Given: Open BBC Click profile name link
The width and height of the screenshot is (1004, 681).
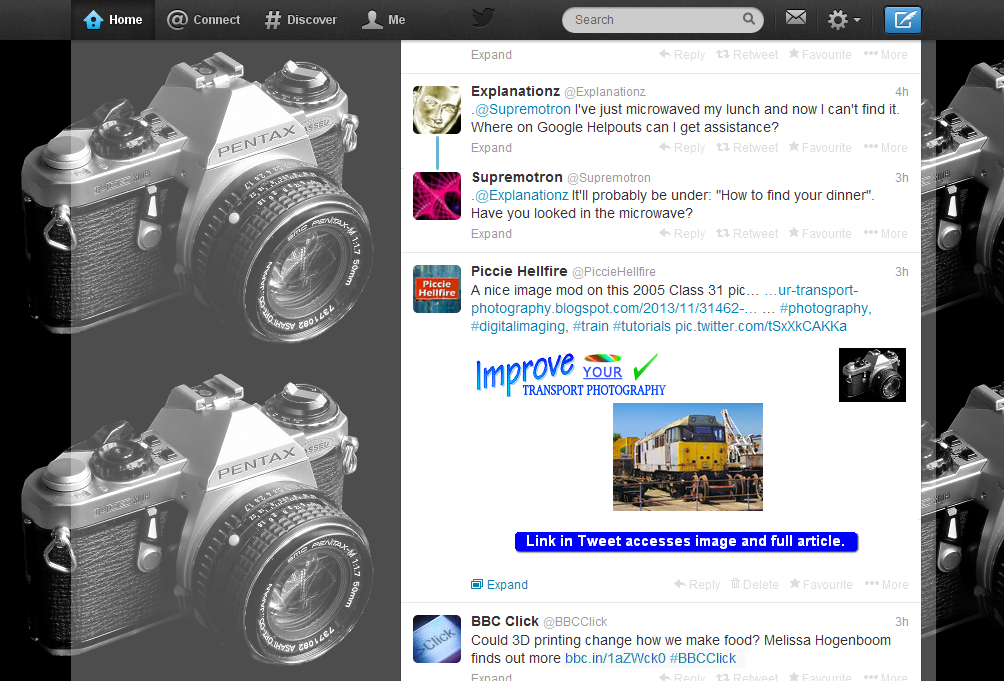Looking at the screenshot, I should point(505,621).
